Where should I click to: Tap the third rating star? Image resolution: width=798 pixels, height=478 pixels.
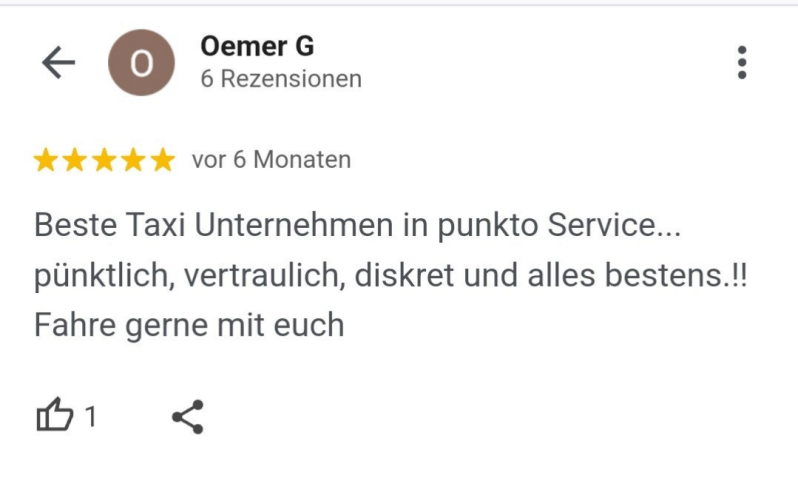[x=104, y=160]
